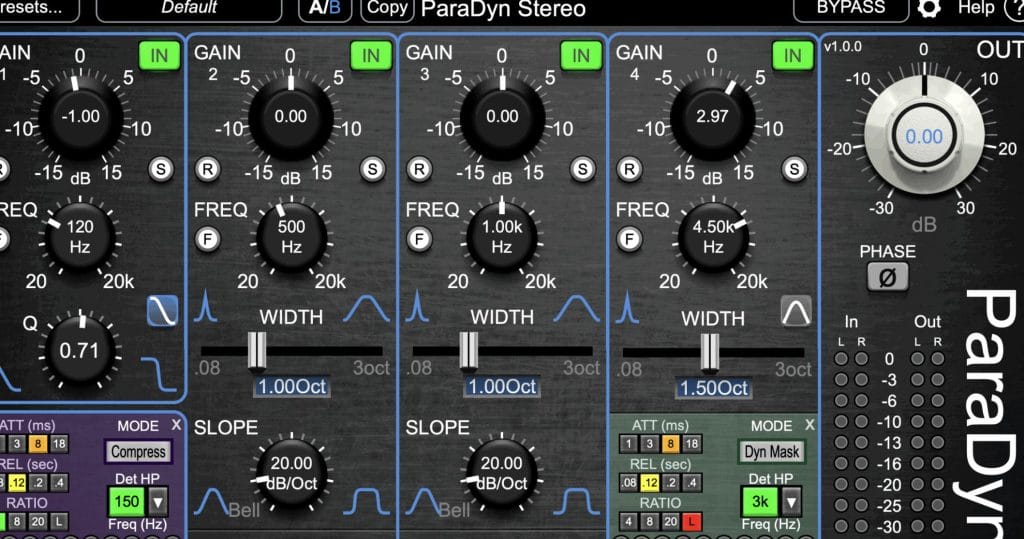The image size is (1024, 539).
Task: Toggle band 1 IN button
Action: click(x=159, y=56)
